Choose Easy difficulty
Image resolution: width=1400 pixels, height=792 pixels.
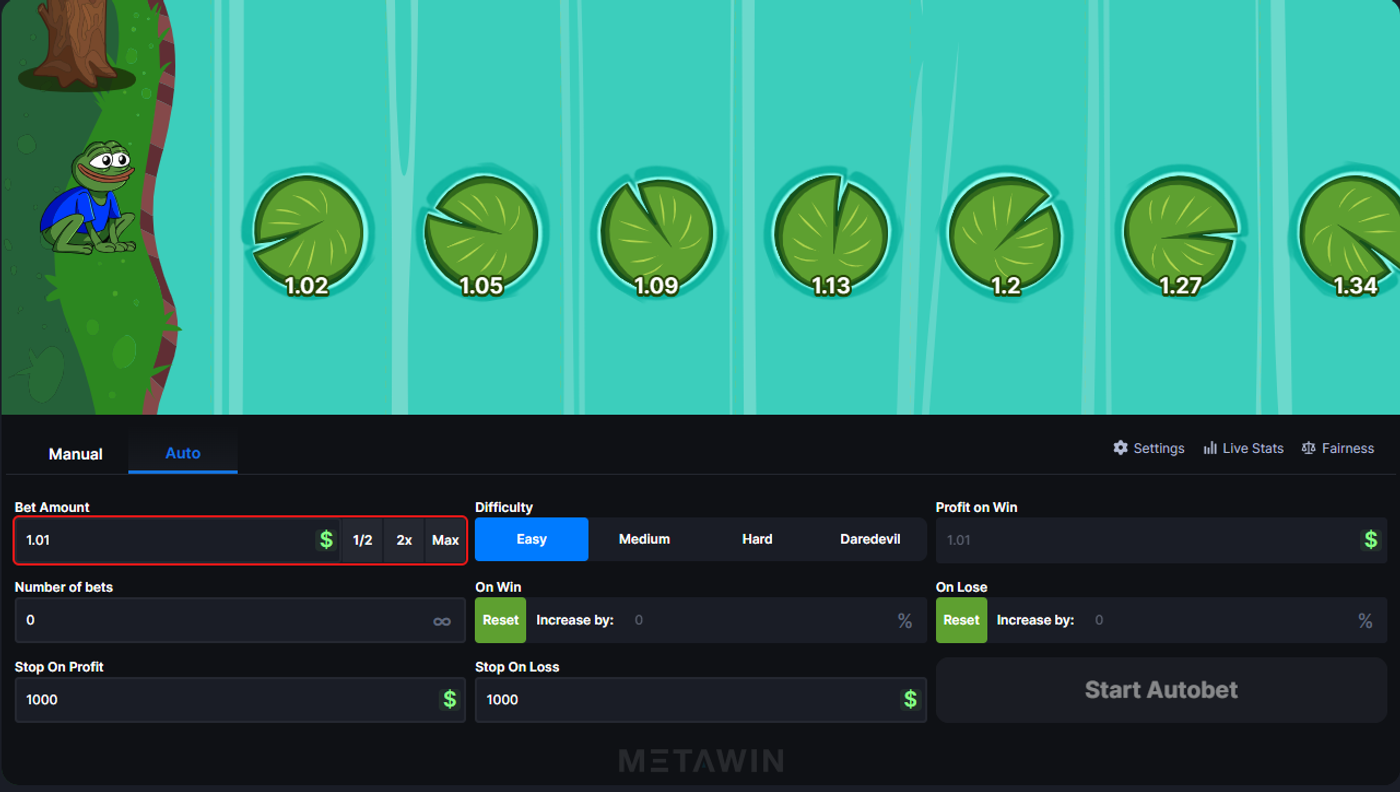(532, 539)
